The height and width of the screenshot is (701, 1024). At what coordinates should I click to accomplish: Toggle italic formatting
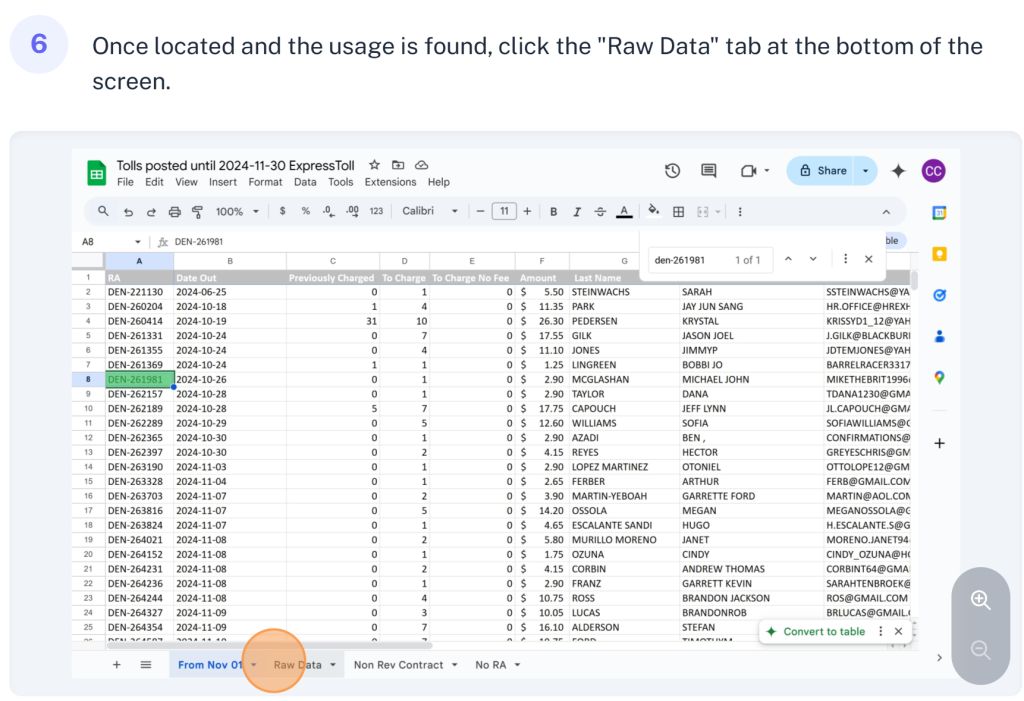[x=576, y=212]
